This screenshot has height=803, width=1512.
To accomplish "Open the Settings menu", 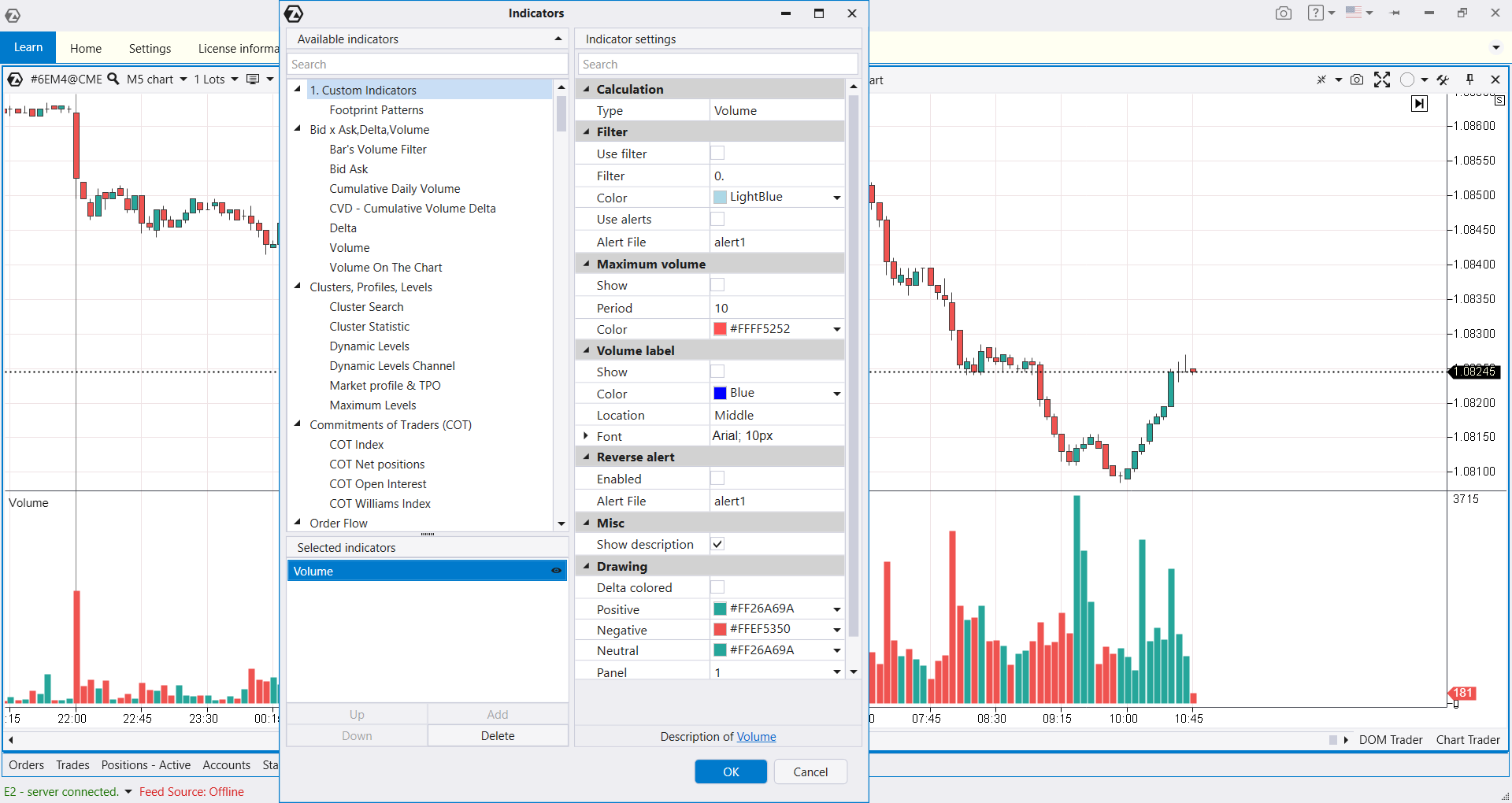I will [x=150, y=48].
